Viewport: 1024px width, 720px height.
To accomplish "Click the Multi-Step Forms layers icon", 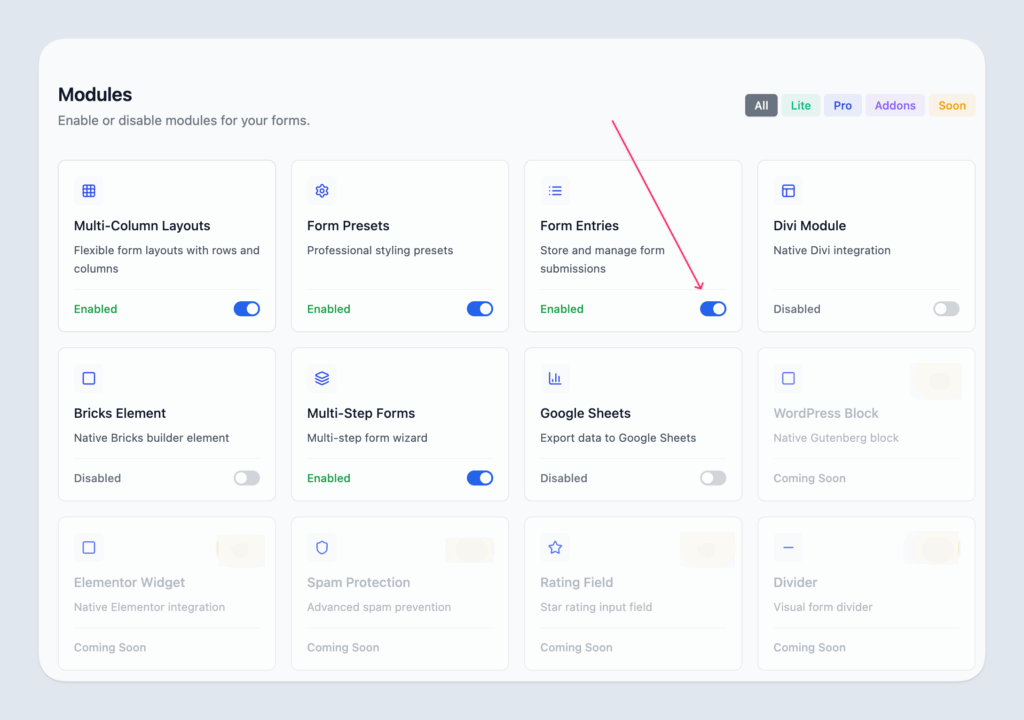I will 322,379.
